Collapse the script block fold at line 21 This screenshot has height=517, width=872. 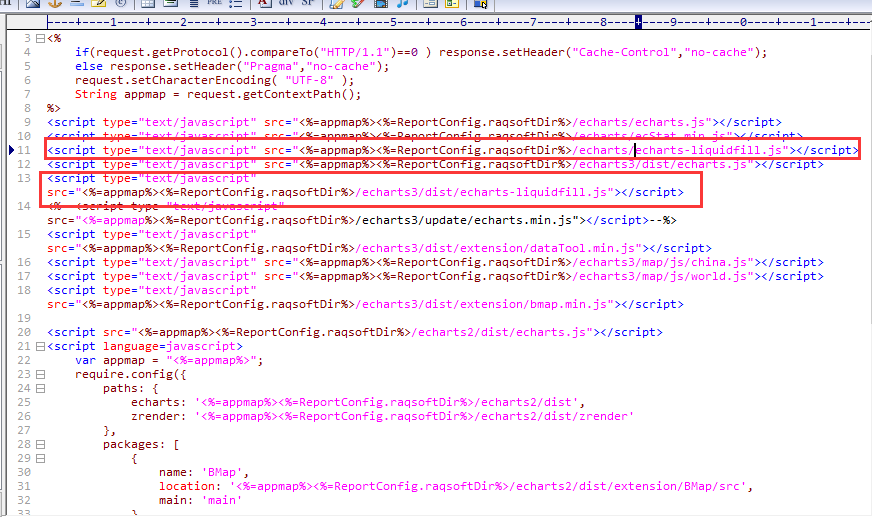(40, 346)
